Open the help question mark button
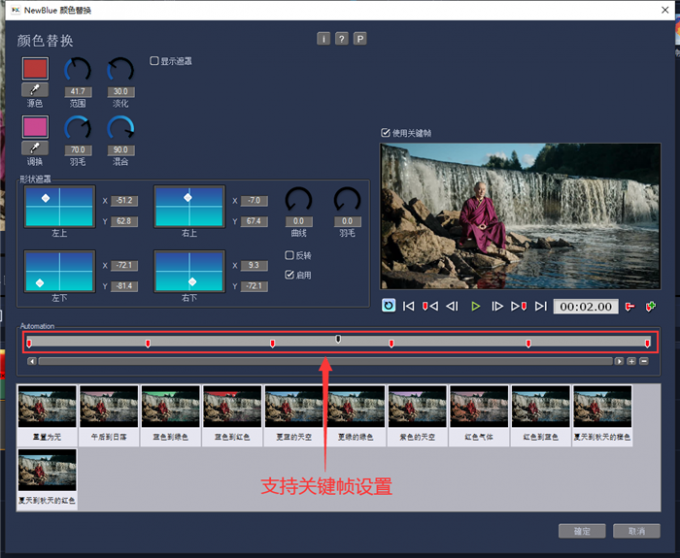680x558 pixels. click(342, 39)
